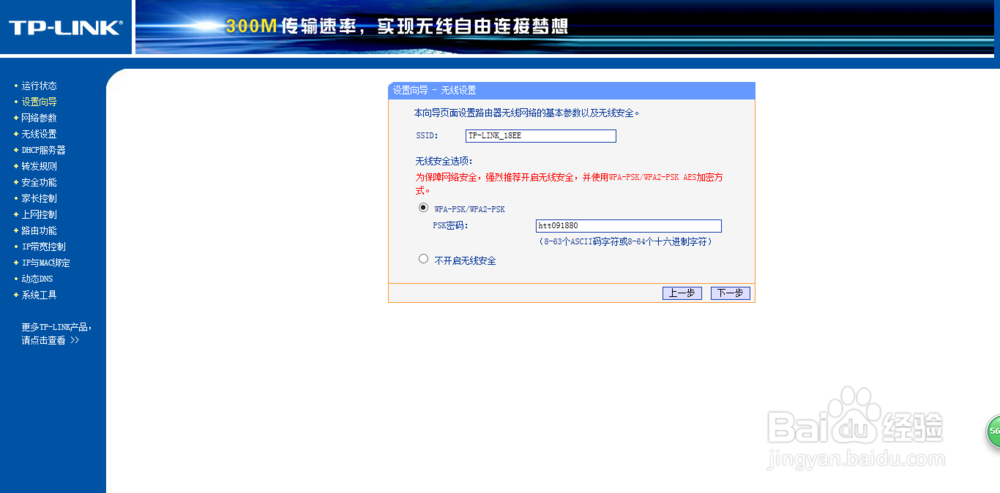Click the 8-63个ASCII码字符 hint text
1000x493 pixels.
tap(626, 242)
